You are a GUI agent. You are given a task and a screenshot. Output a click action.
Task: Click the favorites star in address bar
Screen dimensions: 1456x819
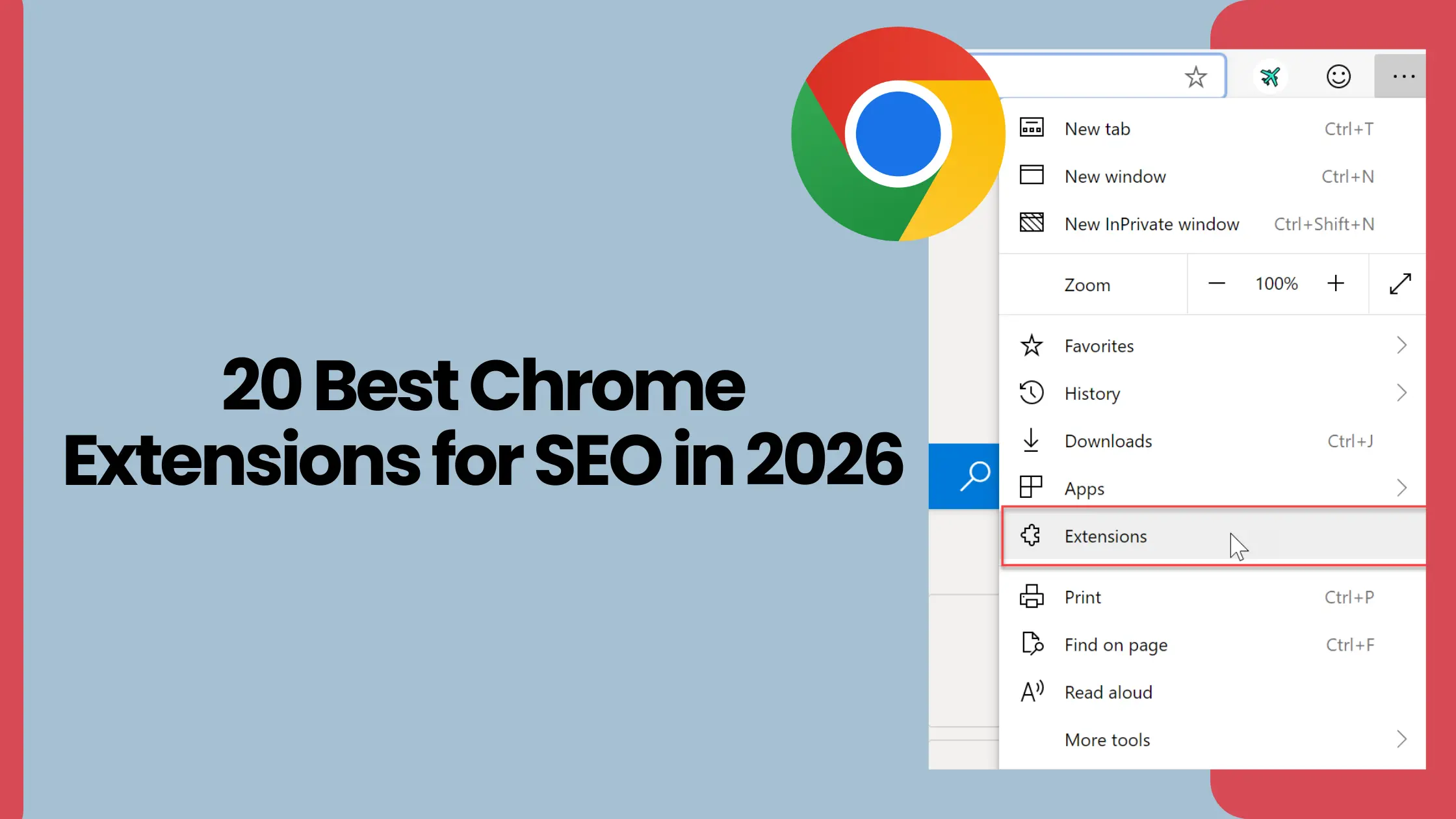coord(1195,76)
